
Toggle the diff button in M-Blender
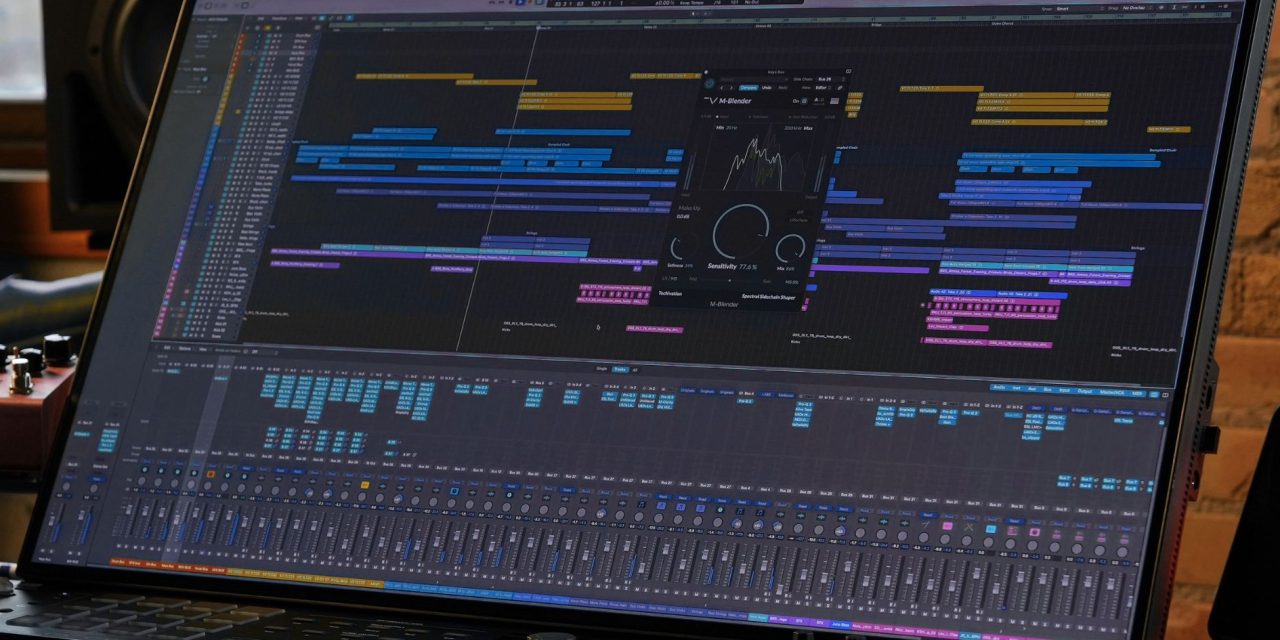800,212
